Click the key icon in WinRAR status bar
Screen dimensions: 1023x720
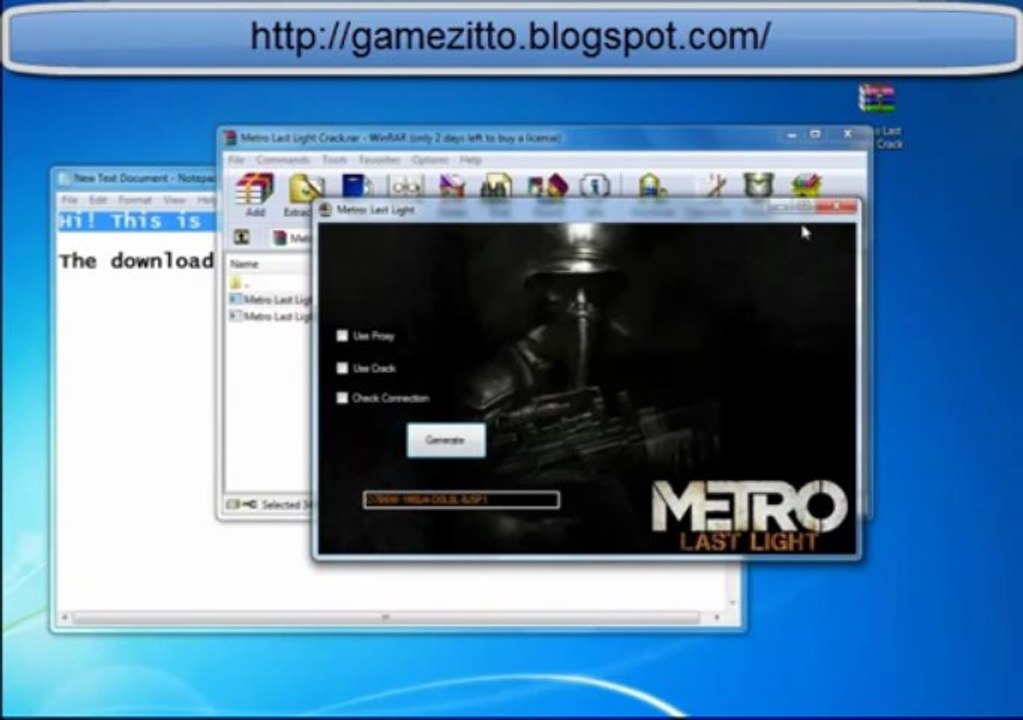(249, 504)
